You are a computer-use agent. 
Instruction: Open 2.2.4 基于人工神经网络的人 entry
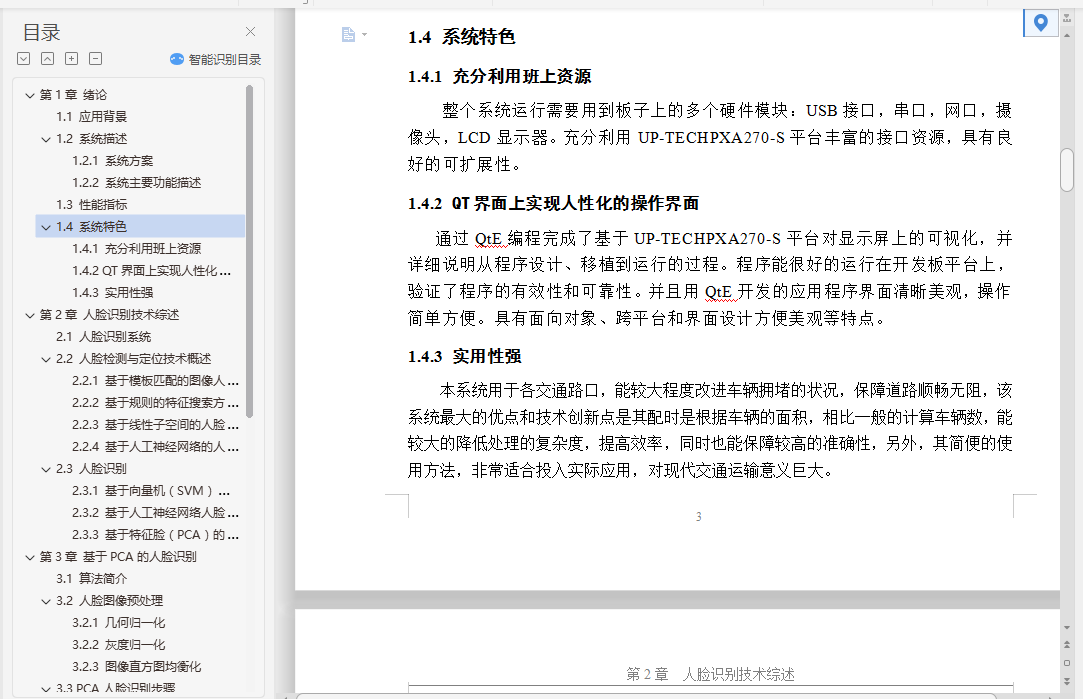[x=155, y=447]
